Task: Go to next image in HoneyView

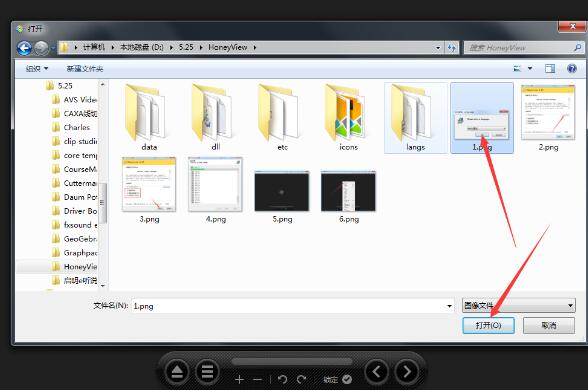Action: click(x=406, y=372)
